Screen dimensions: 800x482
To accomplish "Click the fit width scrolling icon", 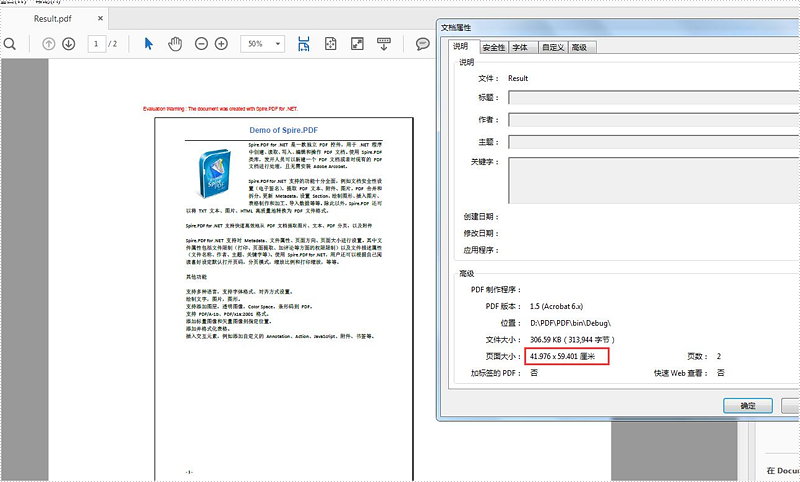I will coord(304,44).
